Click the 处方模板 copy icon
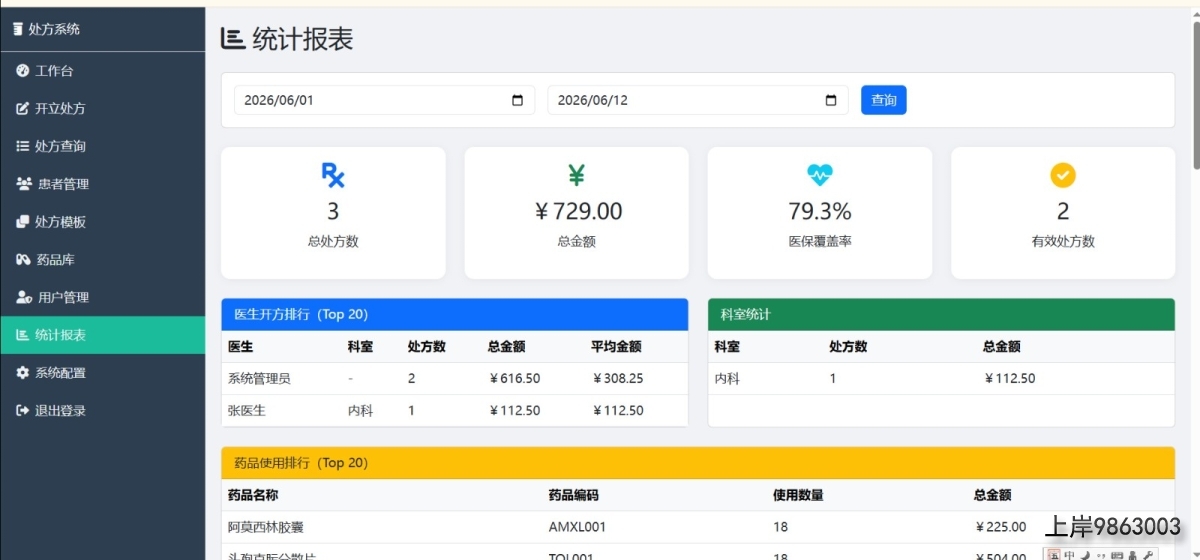Viewport: 1200px width, 560px height. (23, 221)
